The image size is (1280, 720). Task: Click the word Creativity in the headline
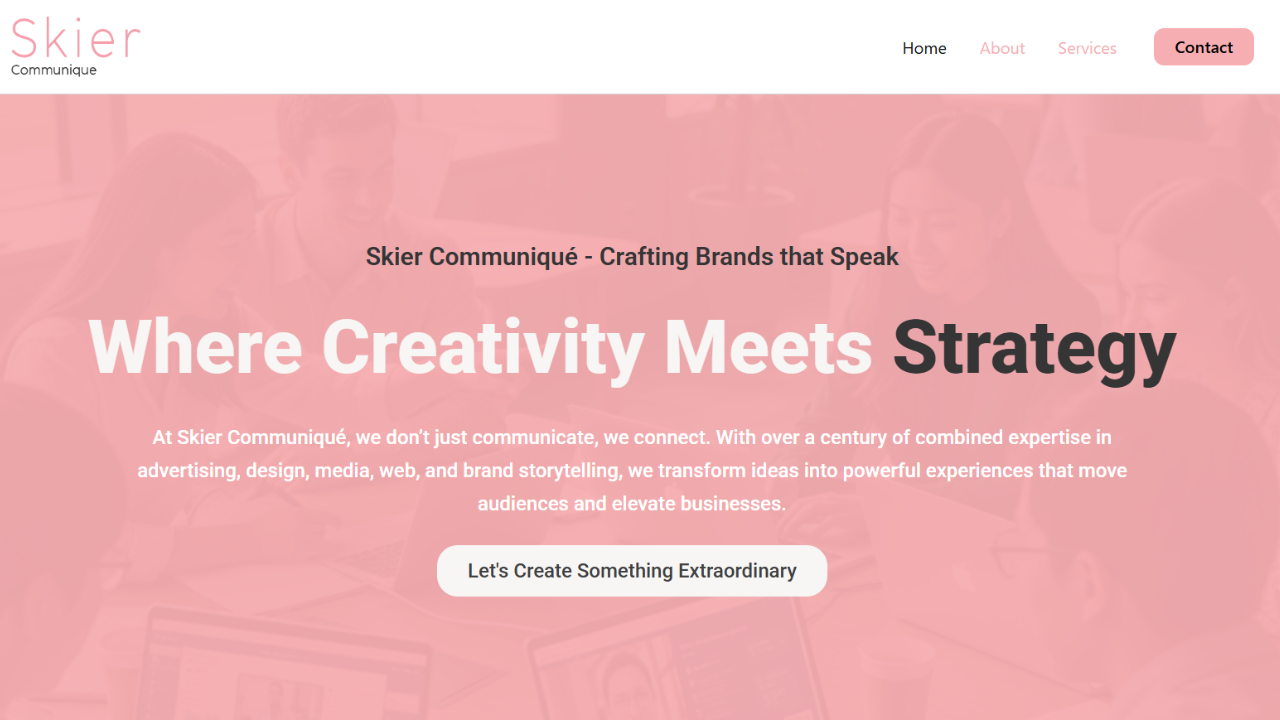tap(482, 348)
